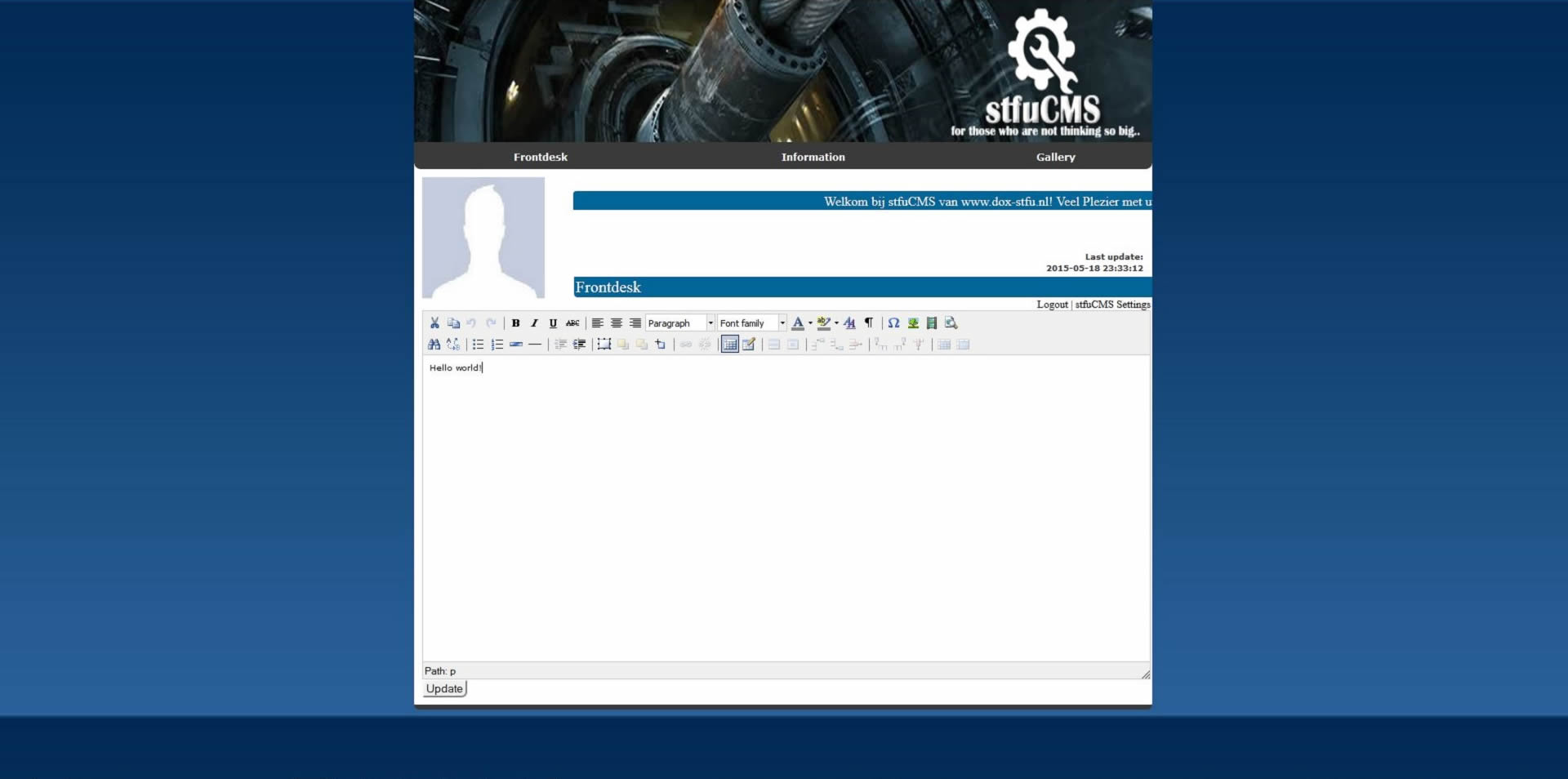Open stfuCMS Settings link
This screenshot has width=1568, height=779.
1112,305
